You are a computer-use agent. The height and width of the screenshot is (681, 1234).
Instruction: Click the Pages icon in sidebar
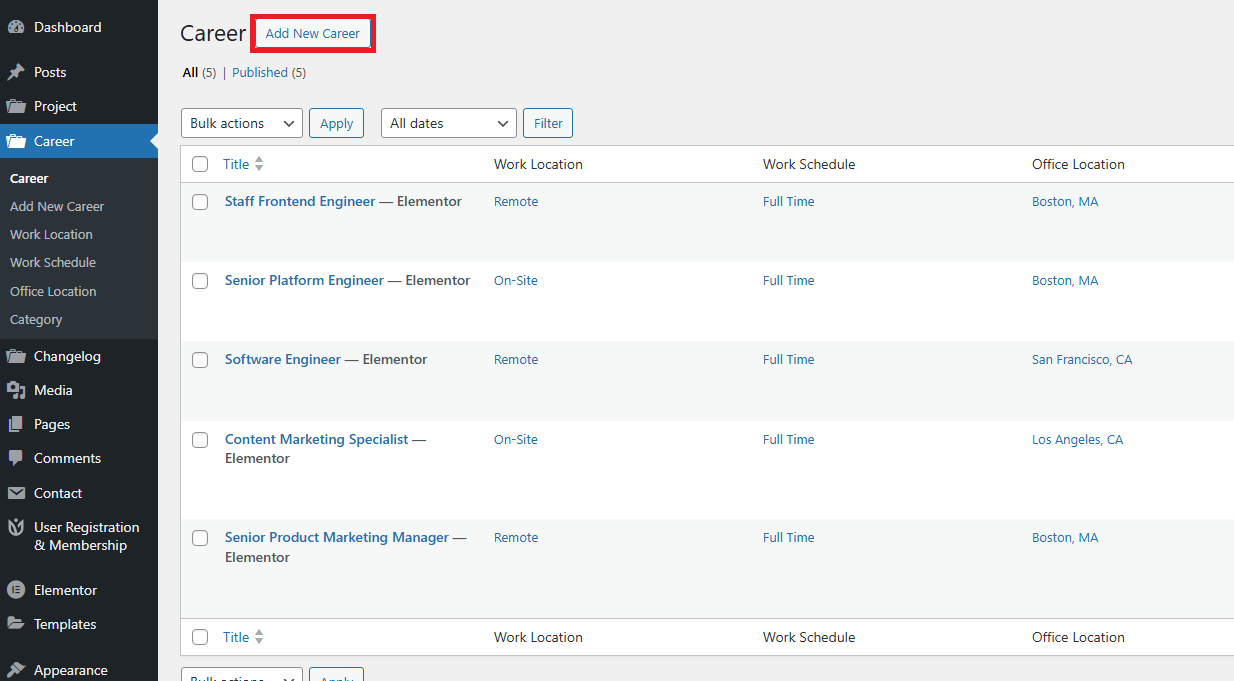click(16, 424)
